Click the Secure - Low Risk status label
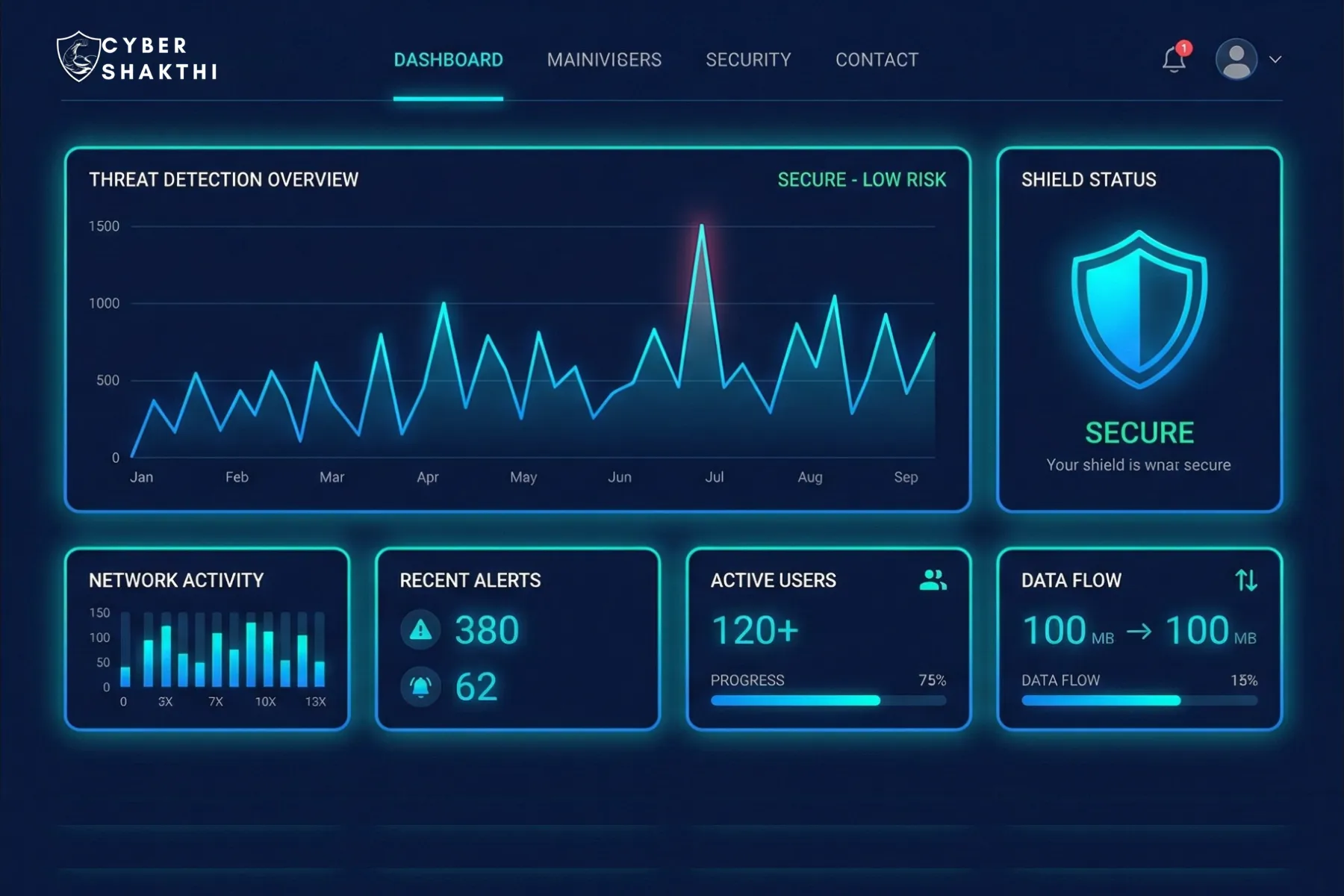Screen dimensions: 1344x896 [x=862, y=180]
